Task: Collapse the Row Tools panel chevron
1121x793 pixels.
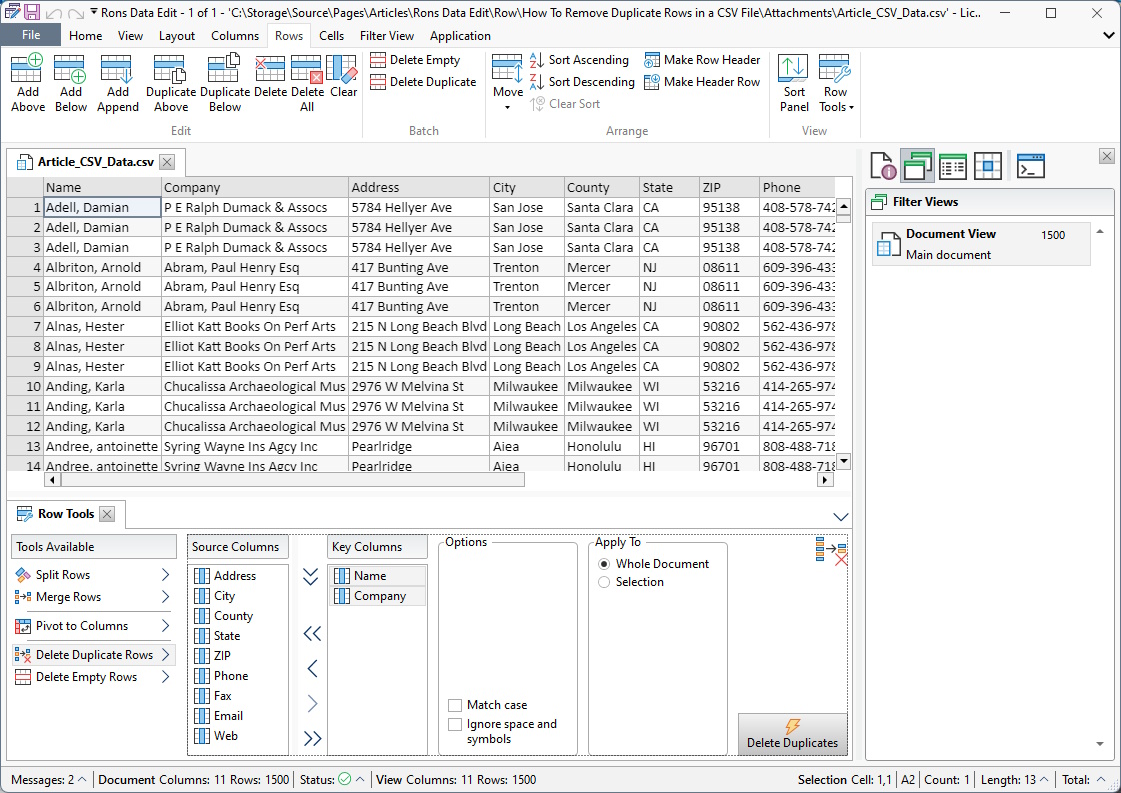Action: click(841, 516)
